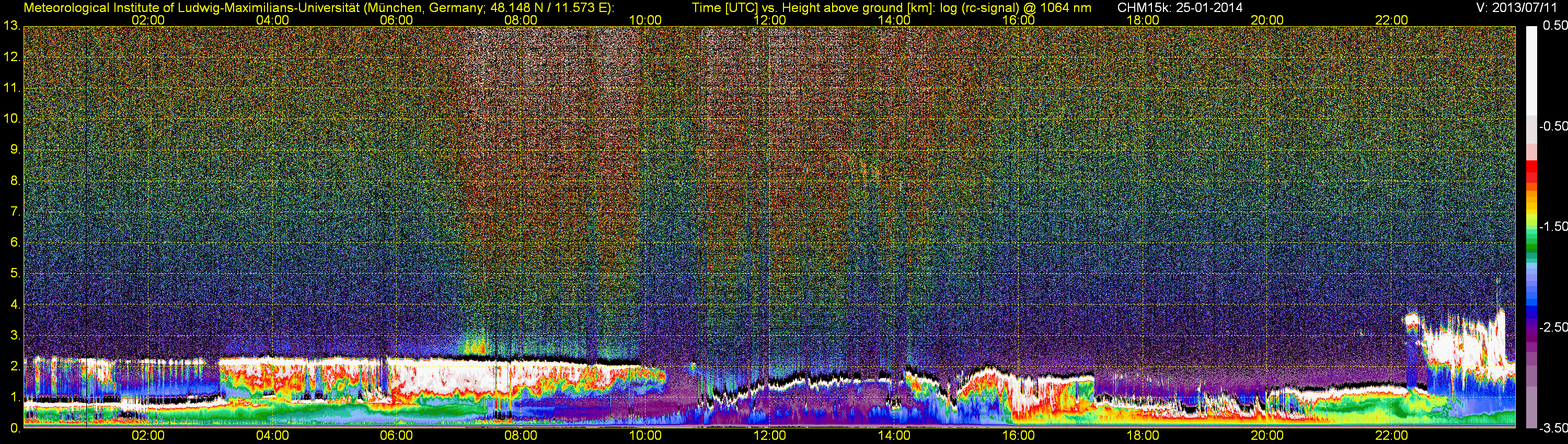Image resolution: width=1568 pixels, height=444 pixels.
Task: Click the Meteorological Institute Ludwig-Maximilians-Universität title text
Action: [319, 8]
